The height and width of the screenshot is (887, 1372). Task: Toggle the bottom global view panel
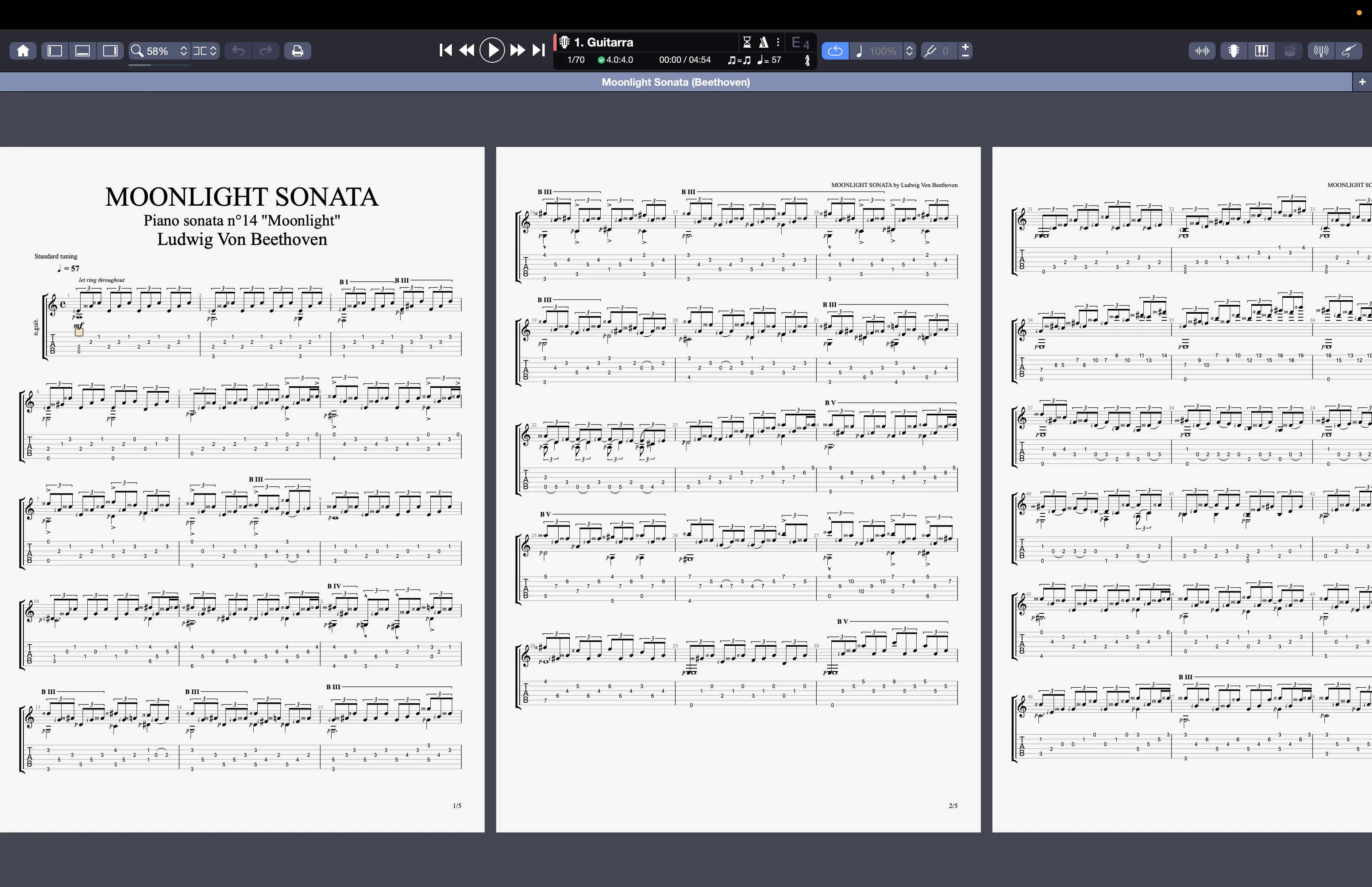82,51
